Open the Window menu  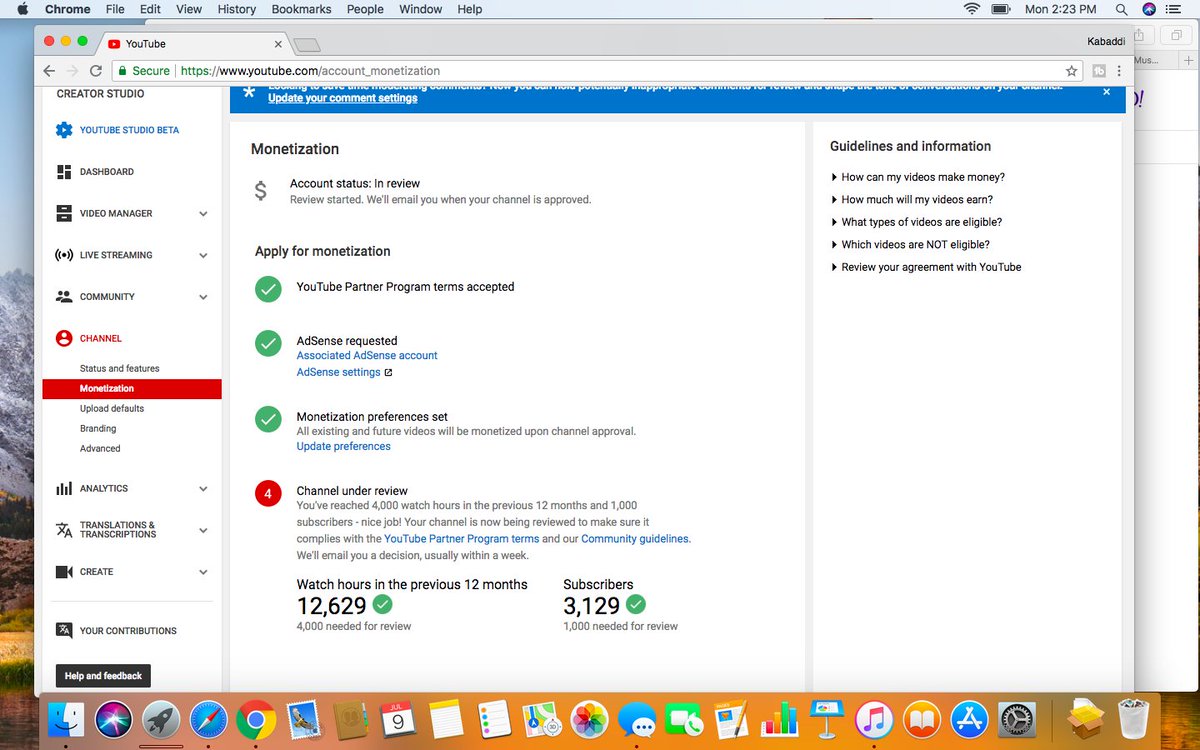point(421,9)
